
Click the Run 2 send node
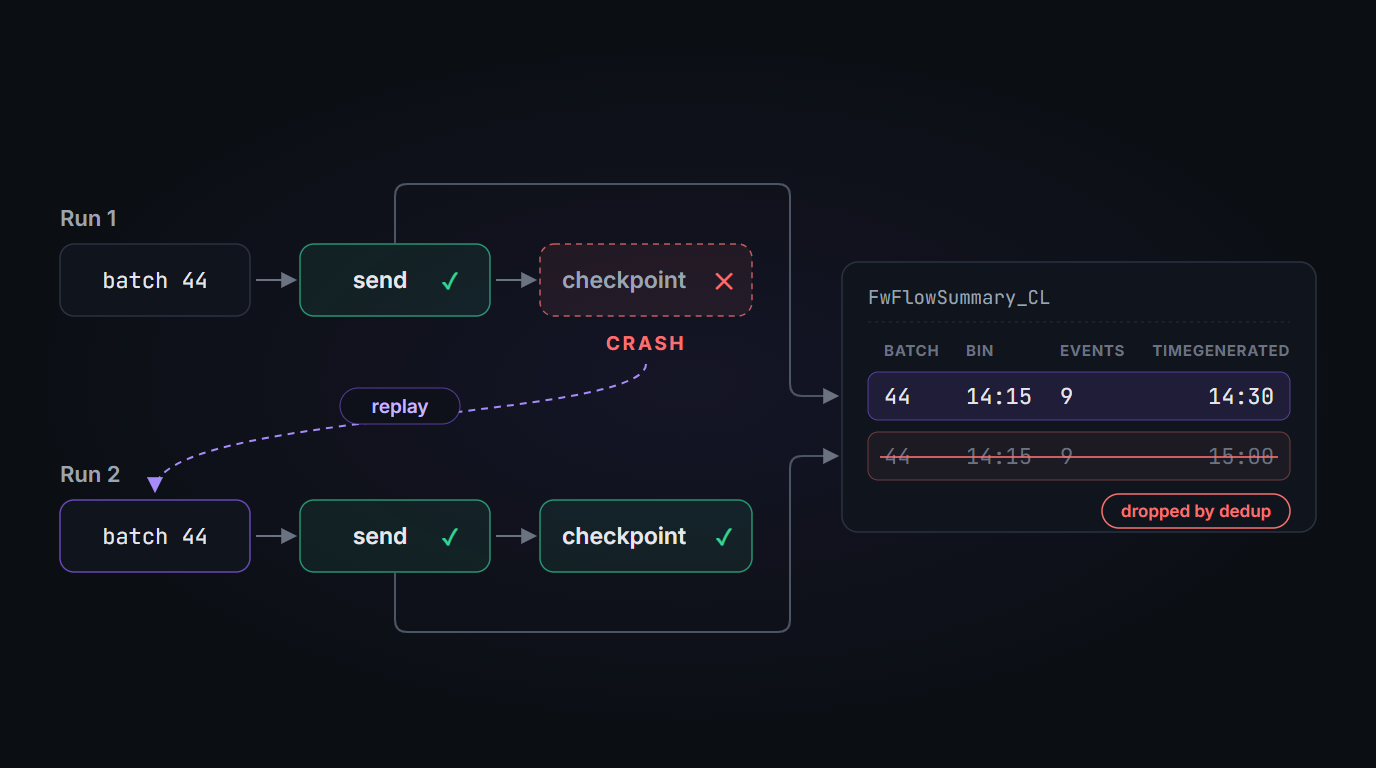[x=395, y=536]
